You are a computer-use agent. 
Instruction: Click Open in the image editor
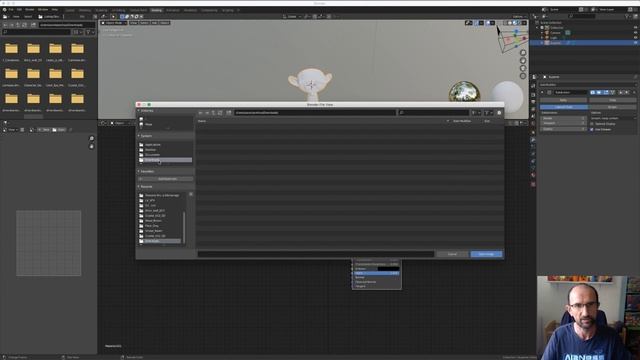58,130
